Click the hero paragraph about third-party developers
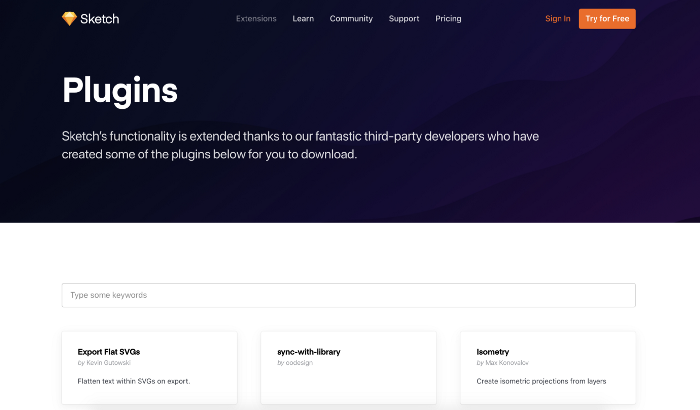700x410 pixels. 300,145
